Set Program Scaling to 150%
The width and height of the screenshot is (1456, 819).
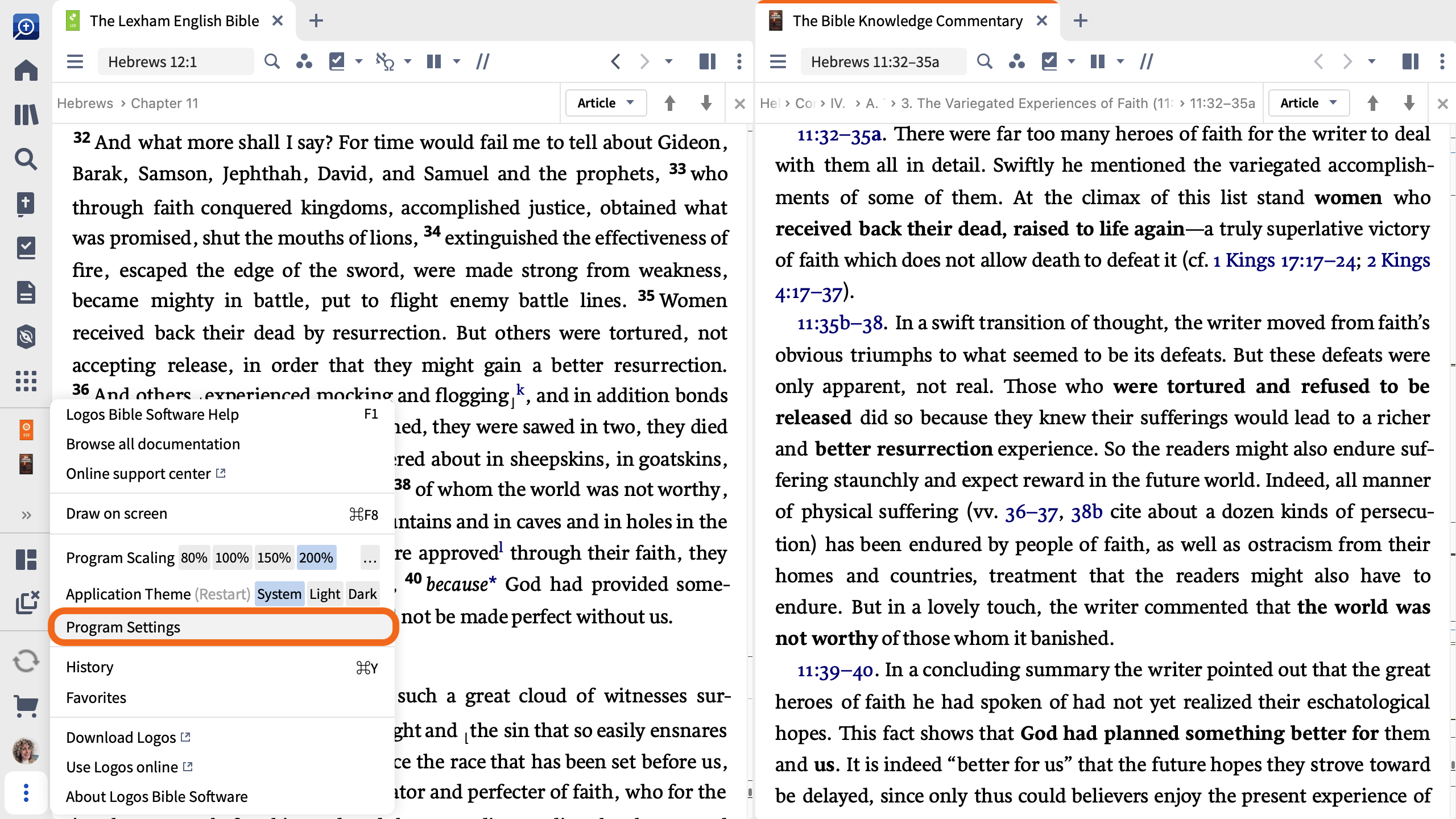point(274,557)
